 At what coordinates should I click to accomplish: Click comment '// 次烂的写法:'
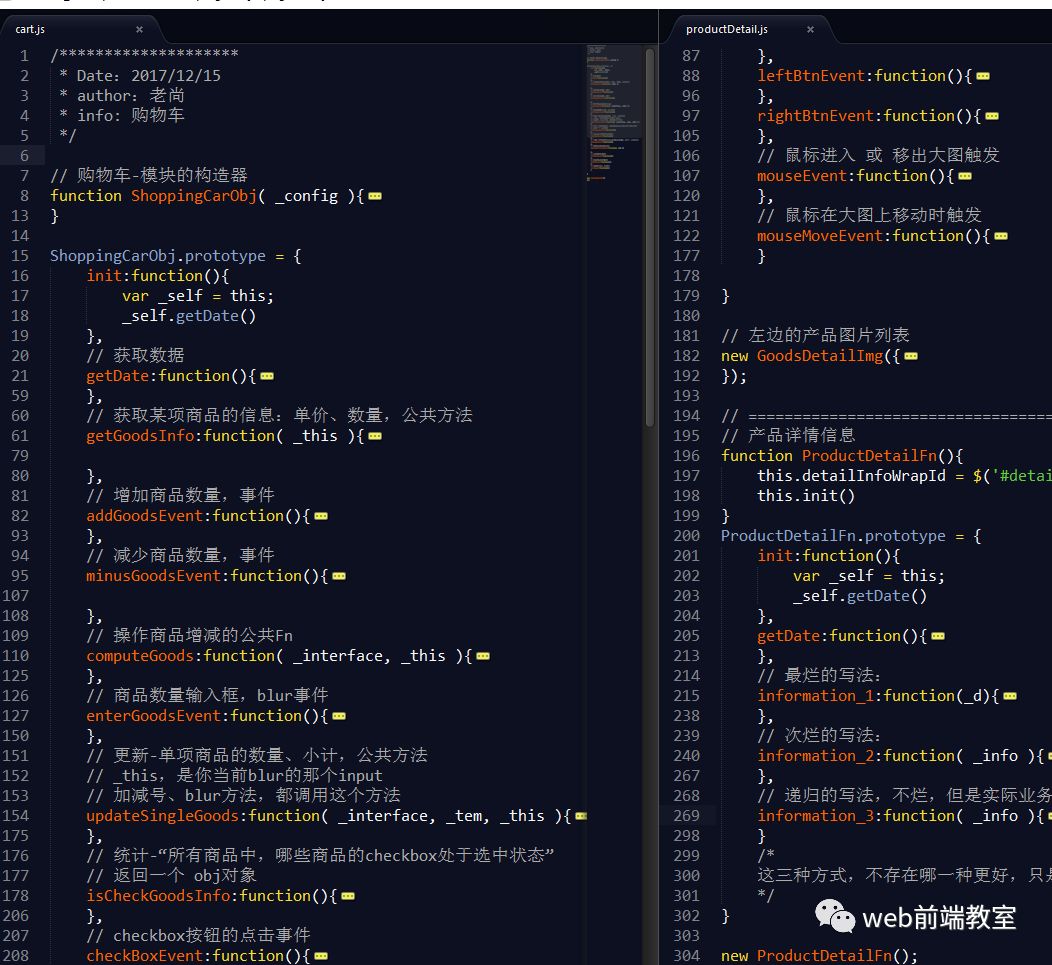pos(819,735)
